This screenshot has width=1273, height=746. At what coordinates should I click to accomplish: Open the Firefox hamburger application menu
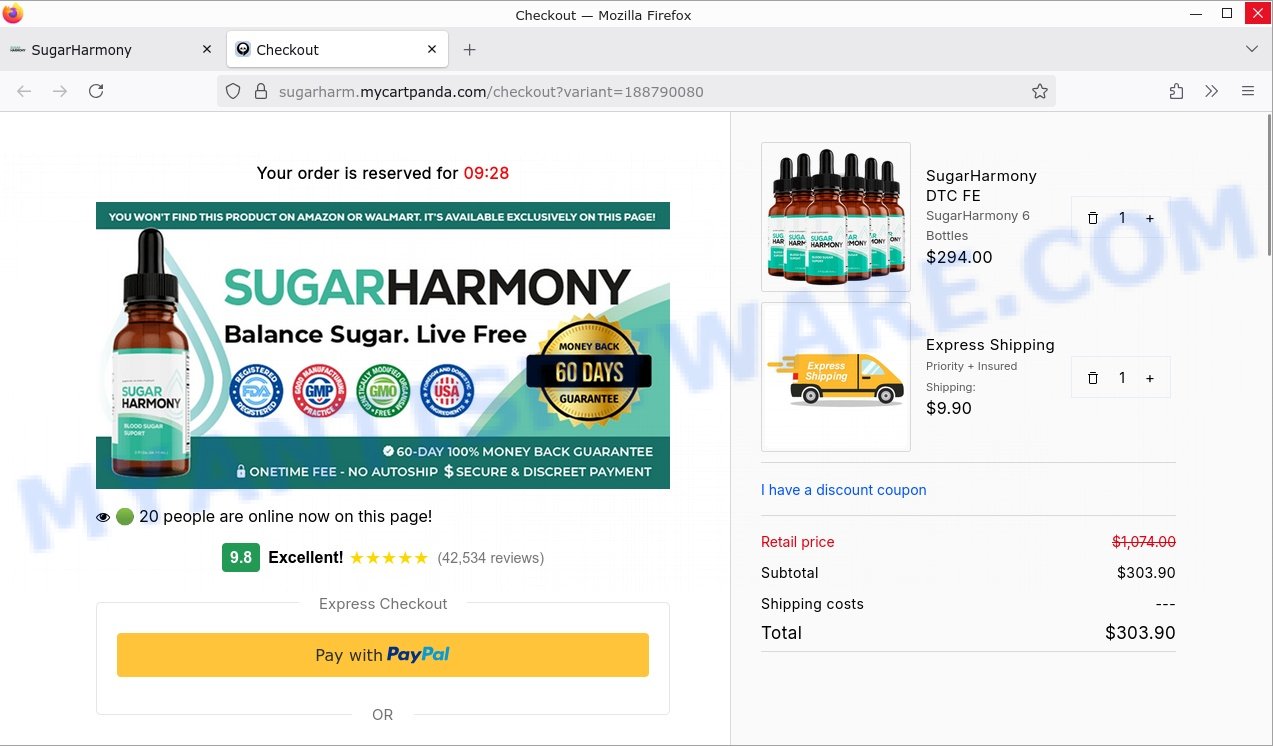point(1247,91)
